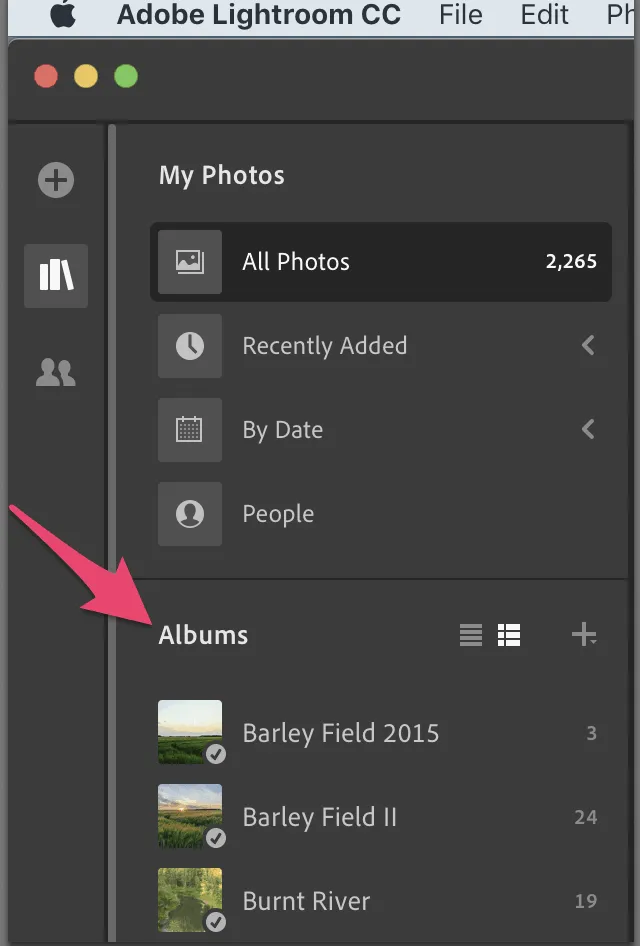Viewport: 640px width, 946px height.
Task: Open the Barley Field II album
Action: 381,816
